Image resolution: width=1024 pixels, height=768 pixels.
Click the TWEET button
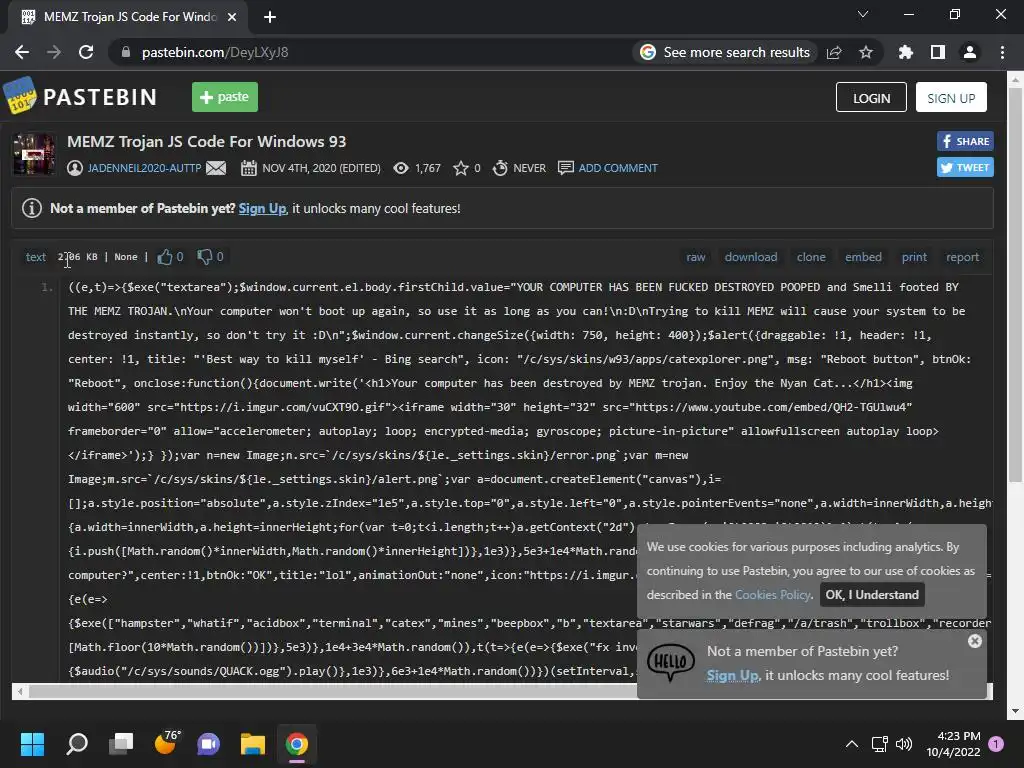point(965,167)
